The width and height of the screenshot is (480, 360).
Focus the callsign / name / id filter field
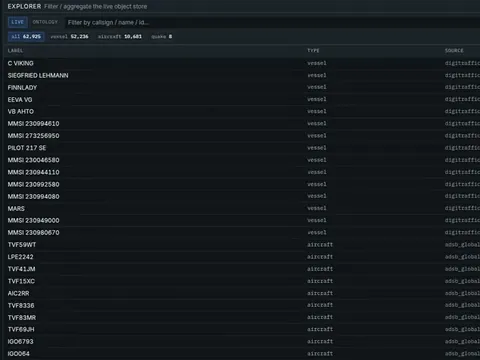click(x=272, y=22)
